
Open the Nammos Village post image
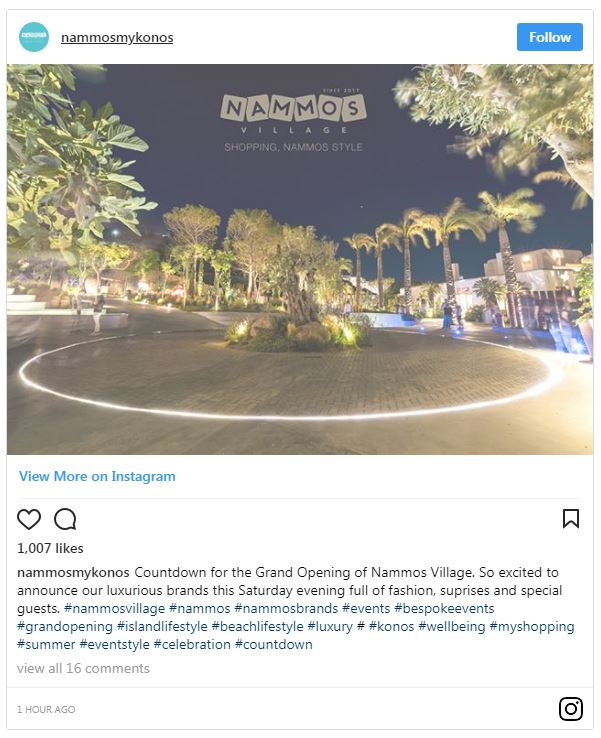coord(300,259)
